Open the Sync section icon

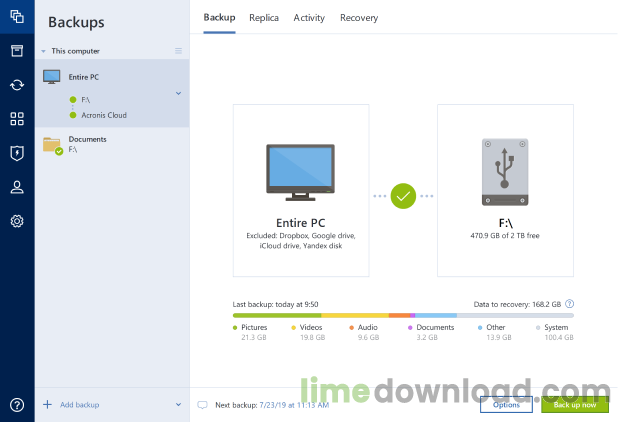pyautogui.click(x=17, y=85)
